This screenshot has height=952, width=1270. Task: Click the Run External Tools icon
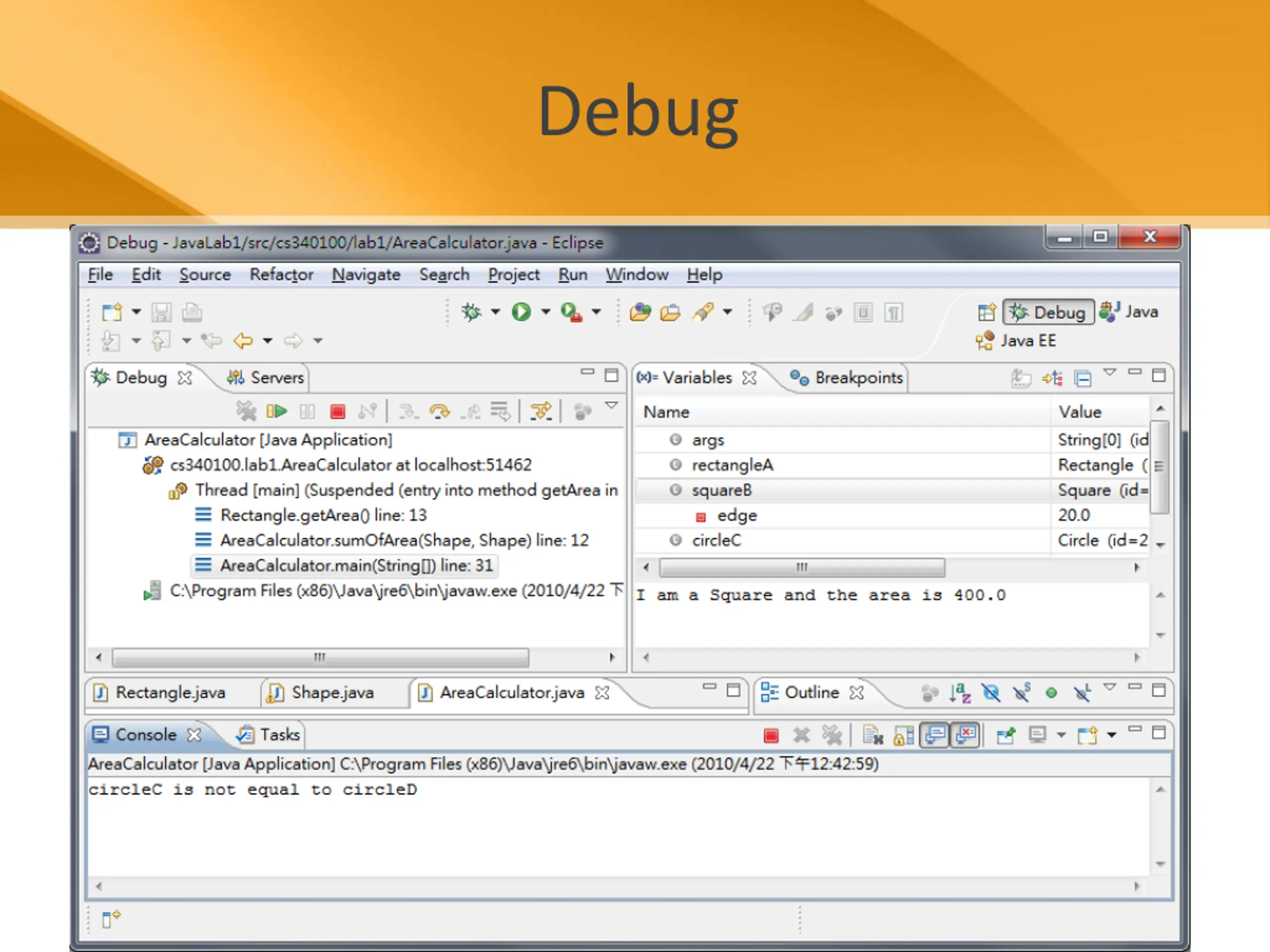pos(571,312)
